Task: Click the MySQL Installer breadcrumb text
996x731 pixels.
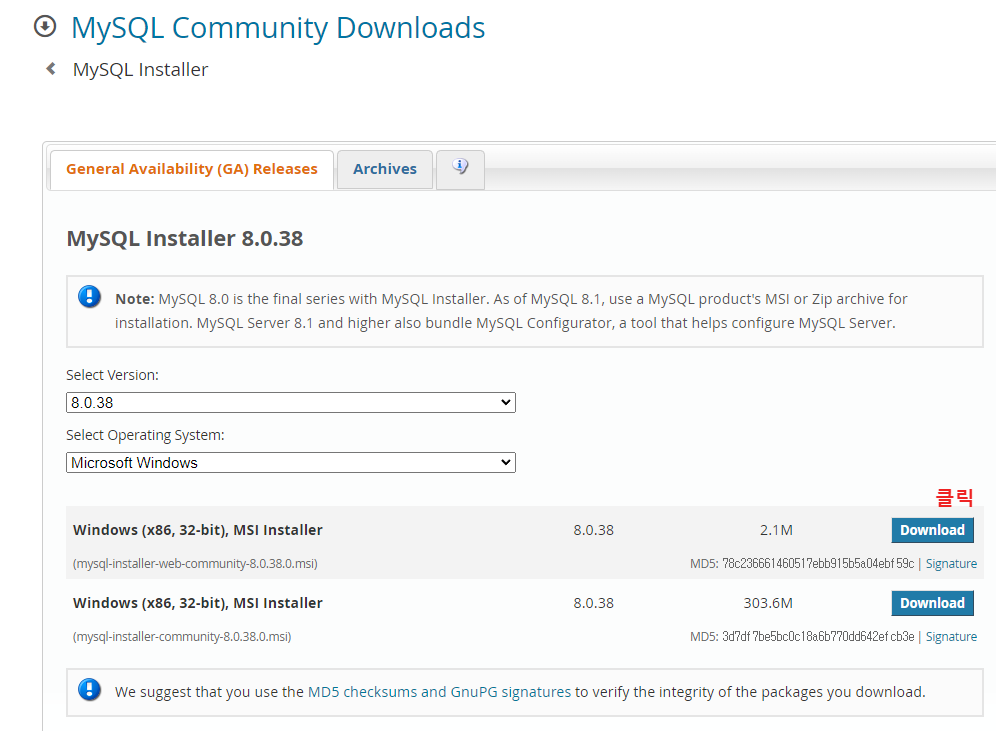Action: [140, 69]
